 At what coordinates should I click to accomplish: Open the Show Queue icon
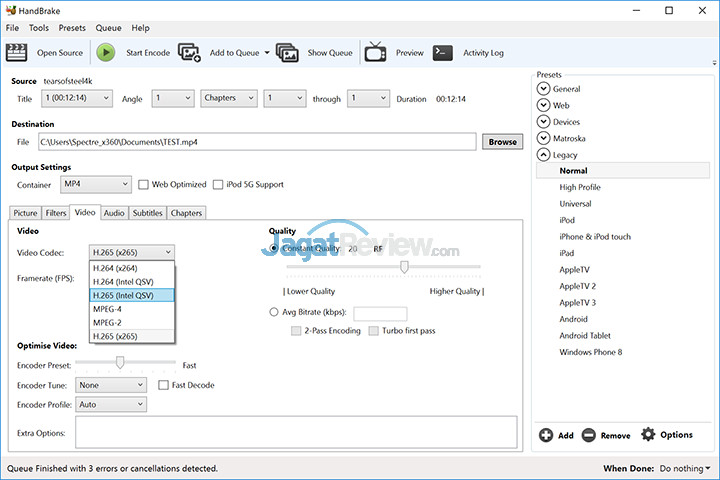pyautogui.click(x=287, y=52)
